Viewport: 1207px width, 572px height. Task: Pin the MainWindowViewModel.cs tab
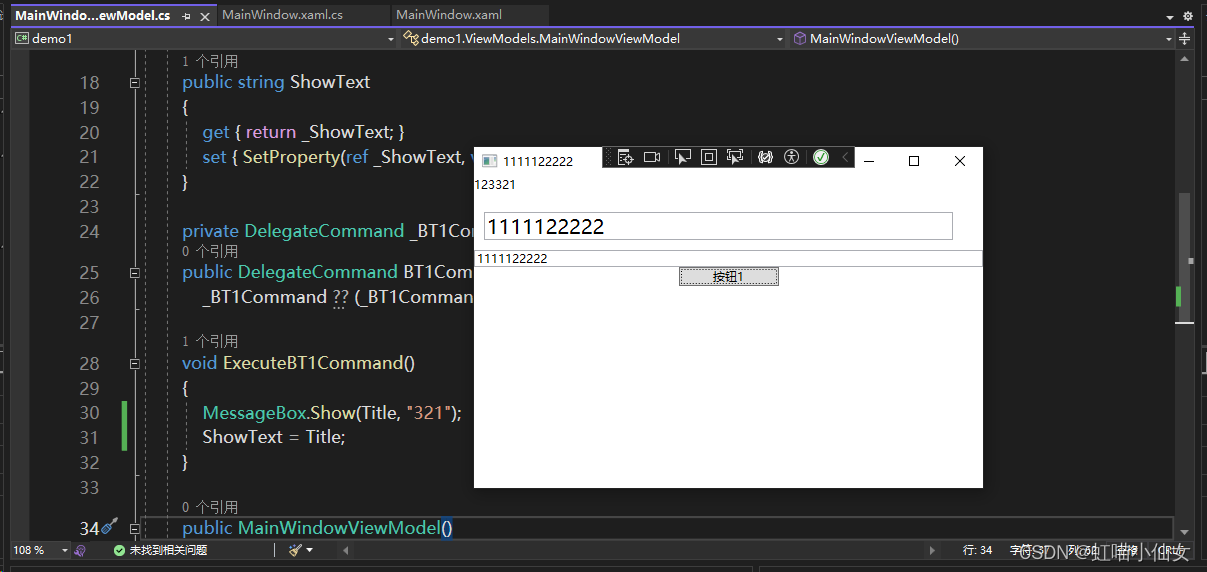click(187, 16)
